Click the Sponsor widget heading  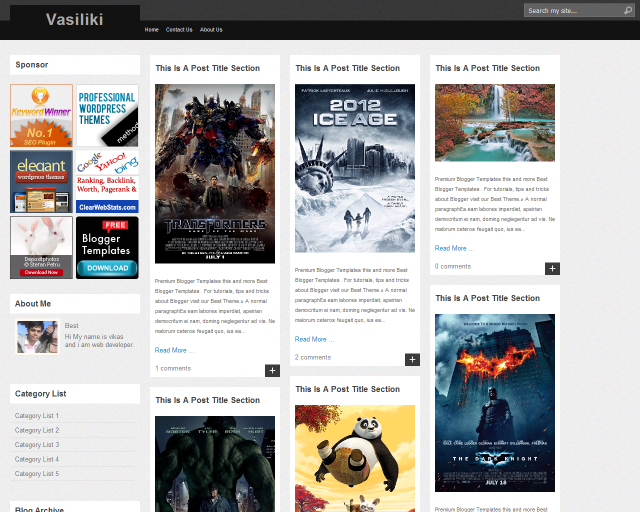[x=32, y=65]
